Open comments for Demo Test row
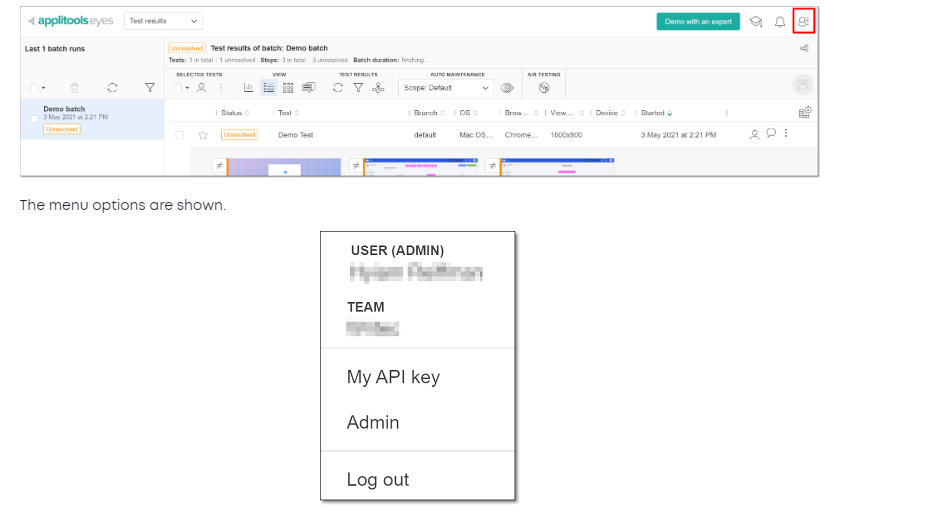This screenshot has height=521, width=951. pos(771,133)
